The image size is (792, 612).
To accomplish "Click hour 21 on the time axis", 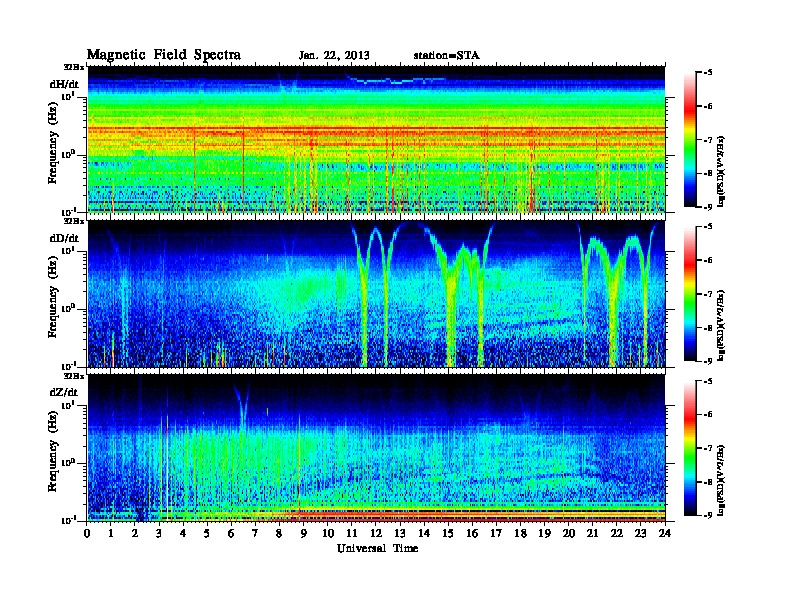I will click(592, 533).
